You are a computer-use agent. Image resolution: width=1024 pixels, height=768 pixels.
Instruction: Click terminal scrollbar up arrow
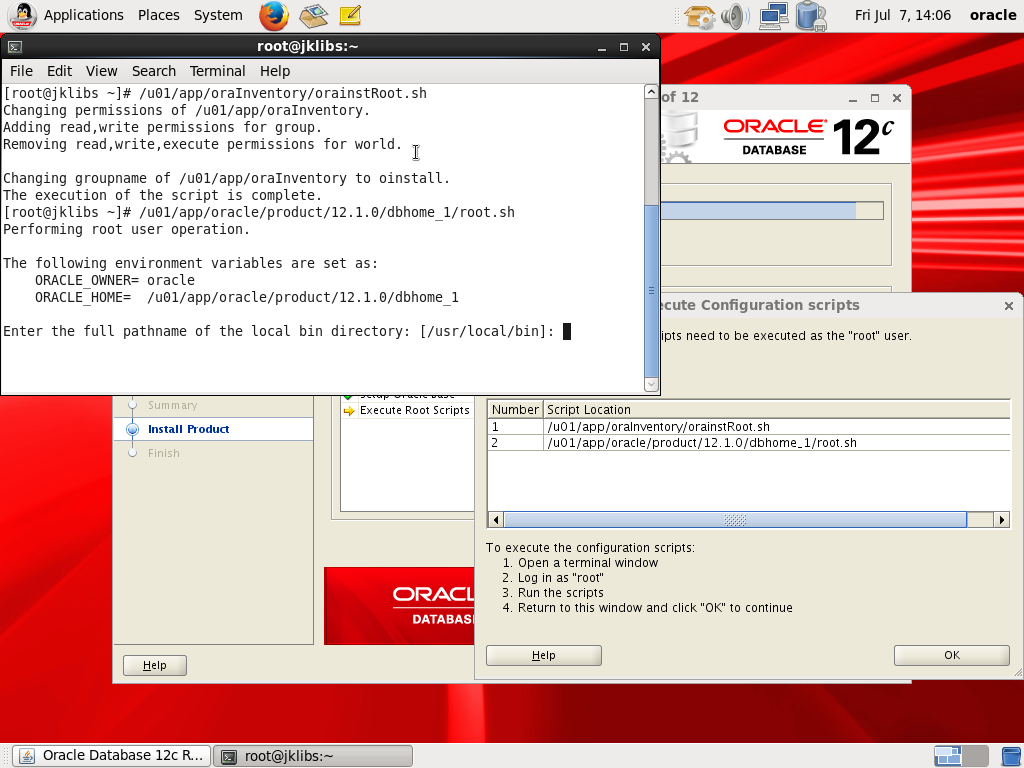pyautogui.click(x=651, y=92)
